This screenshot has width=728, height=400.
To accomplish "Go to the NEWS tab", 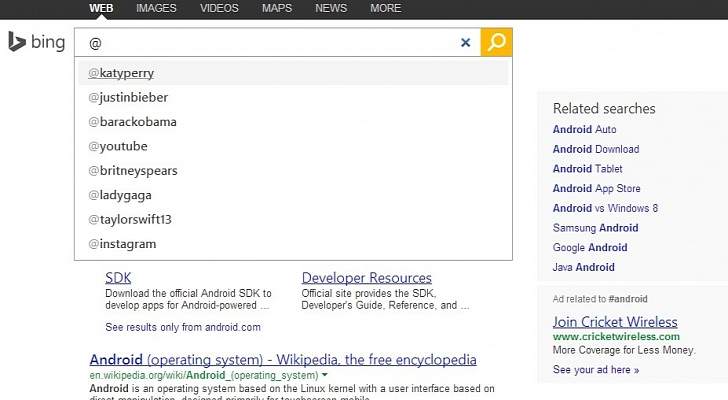I will coord(331,8).
